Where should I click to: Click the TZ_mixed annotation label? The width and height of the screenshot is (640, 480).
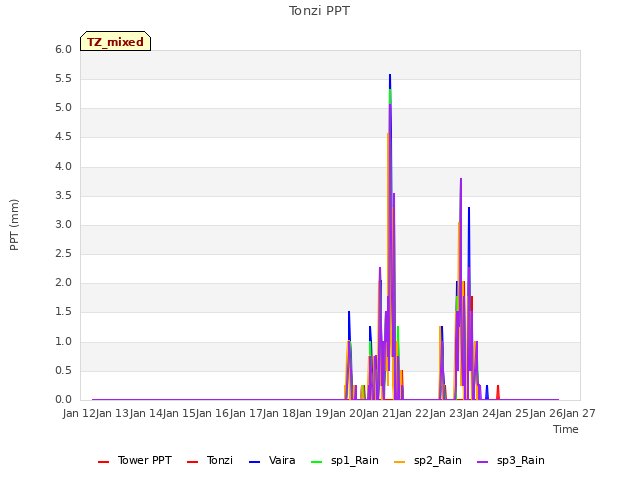click(116, 41)
